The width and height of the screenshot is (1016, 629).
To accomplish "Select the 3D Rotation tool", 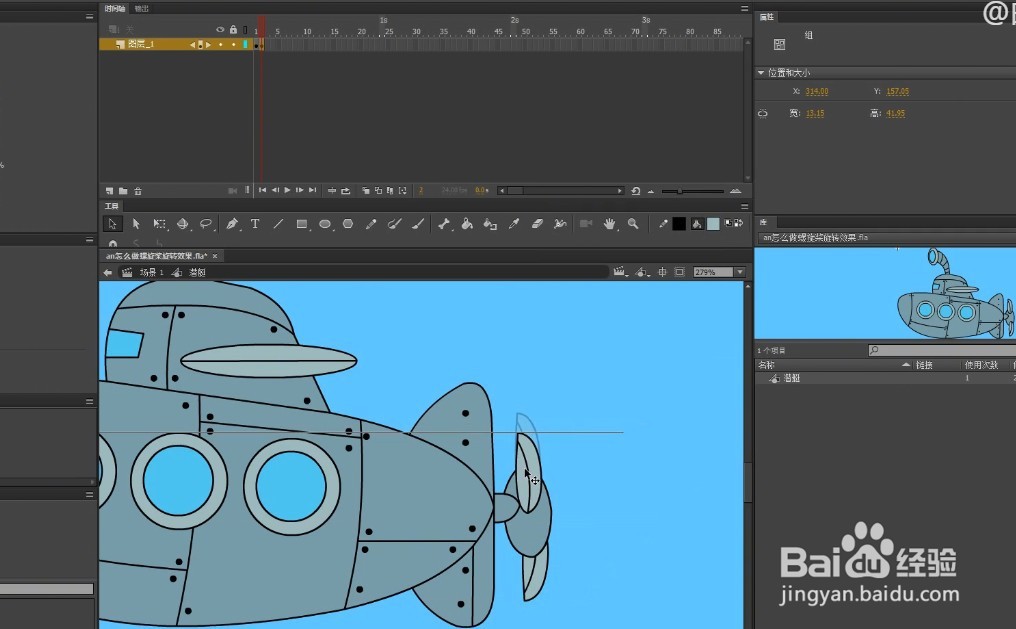I will (183, 223).
